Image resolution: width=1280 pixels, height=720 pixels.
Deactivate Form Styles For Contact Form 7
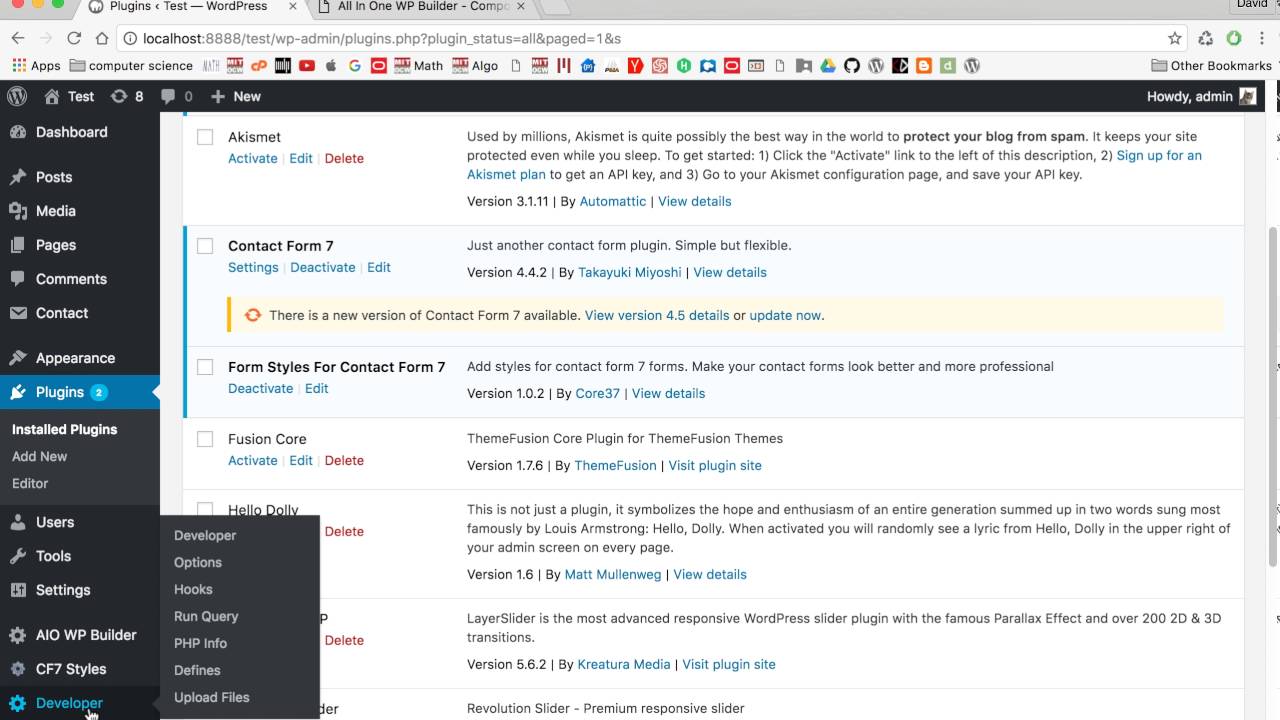point(261,388)
